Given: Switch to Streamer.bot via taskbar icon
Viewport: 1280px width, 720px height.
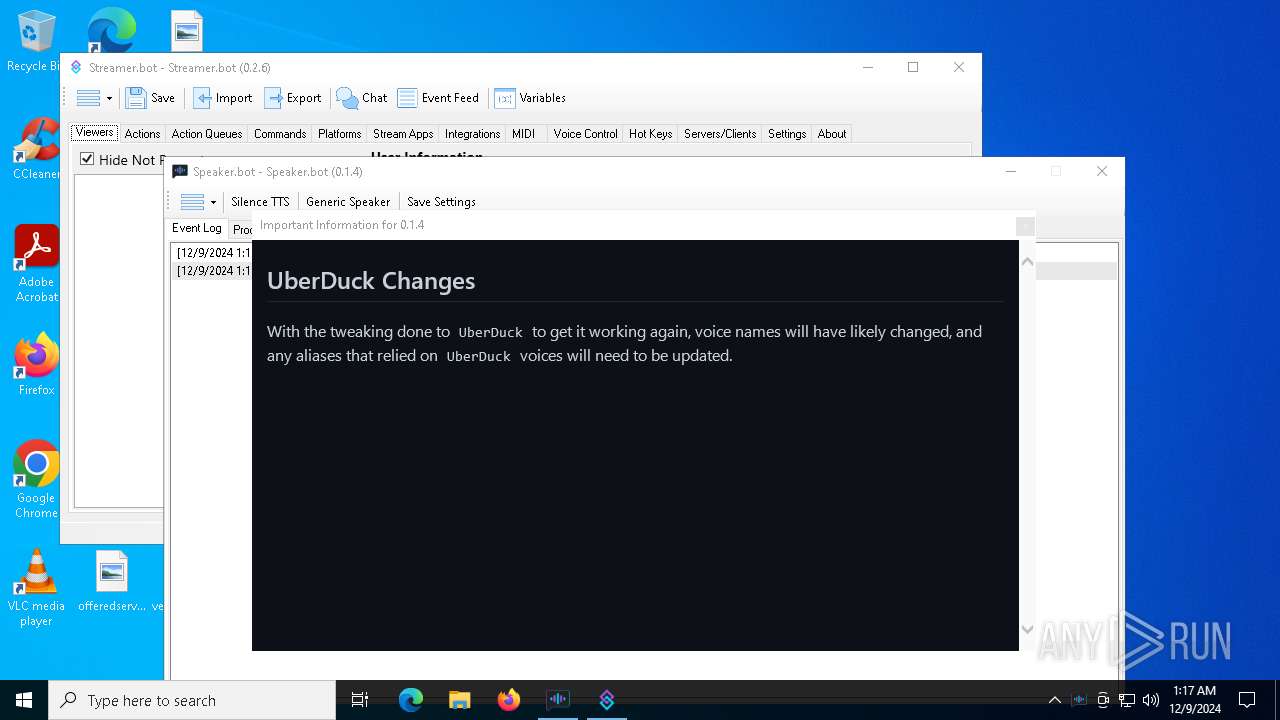Looking at the screenshot, I should coord(606,700).
